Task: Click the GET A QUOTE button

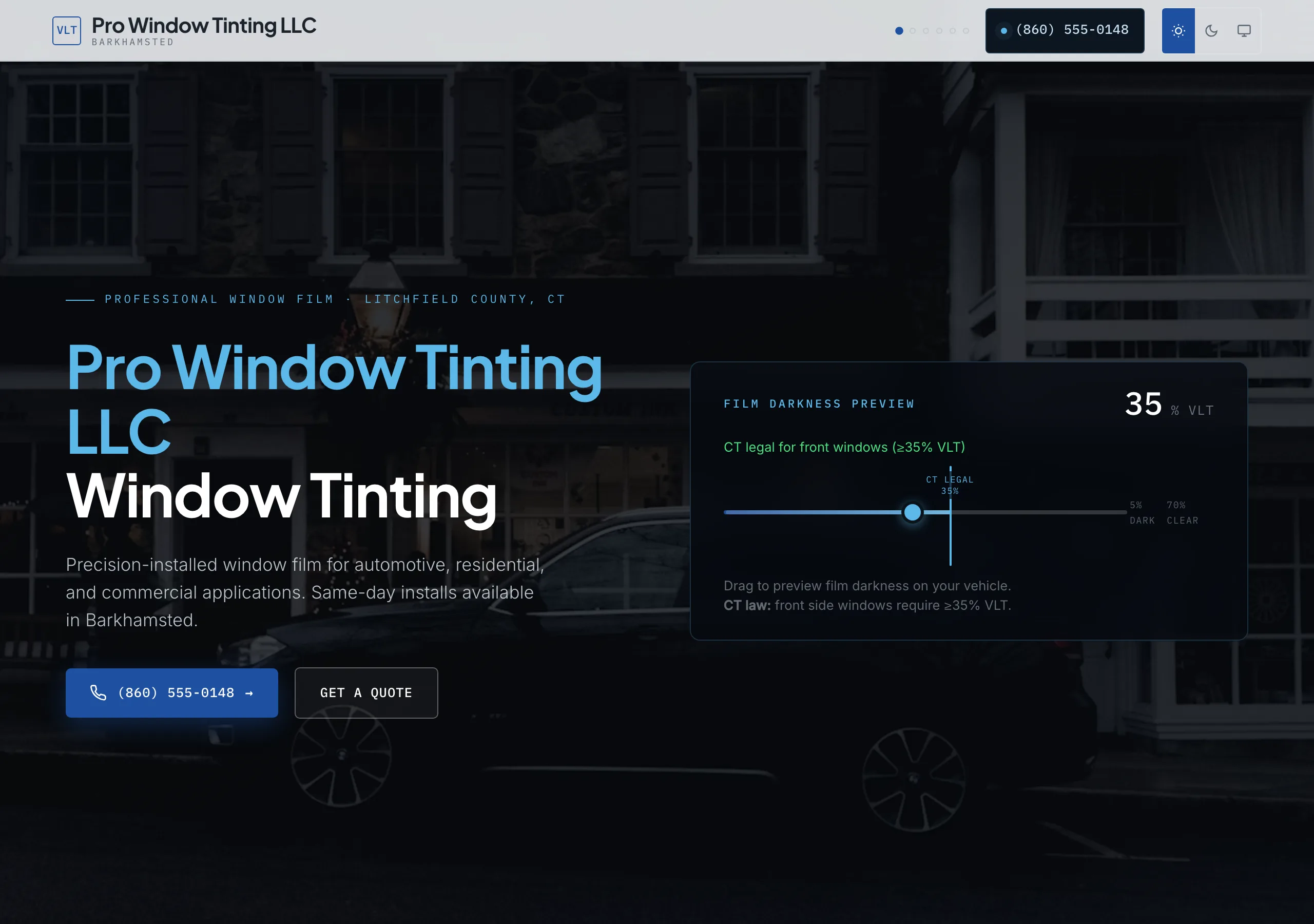Action: point(366,692)
